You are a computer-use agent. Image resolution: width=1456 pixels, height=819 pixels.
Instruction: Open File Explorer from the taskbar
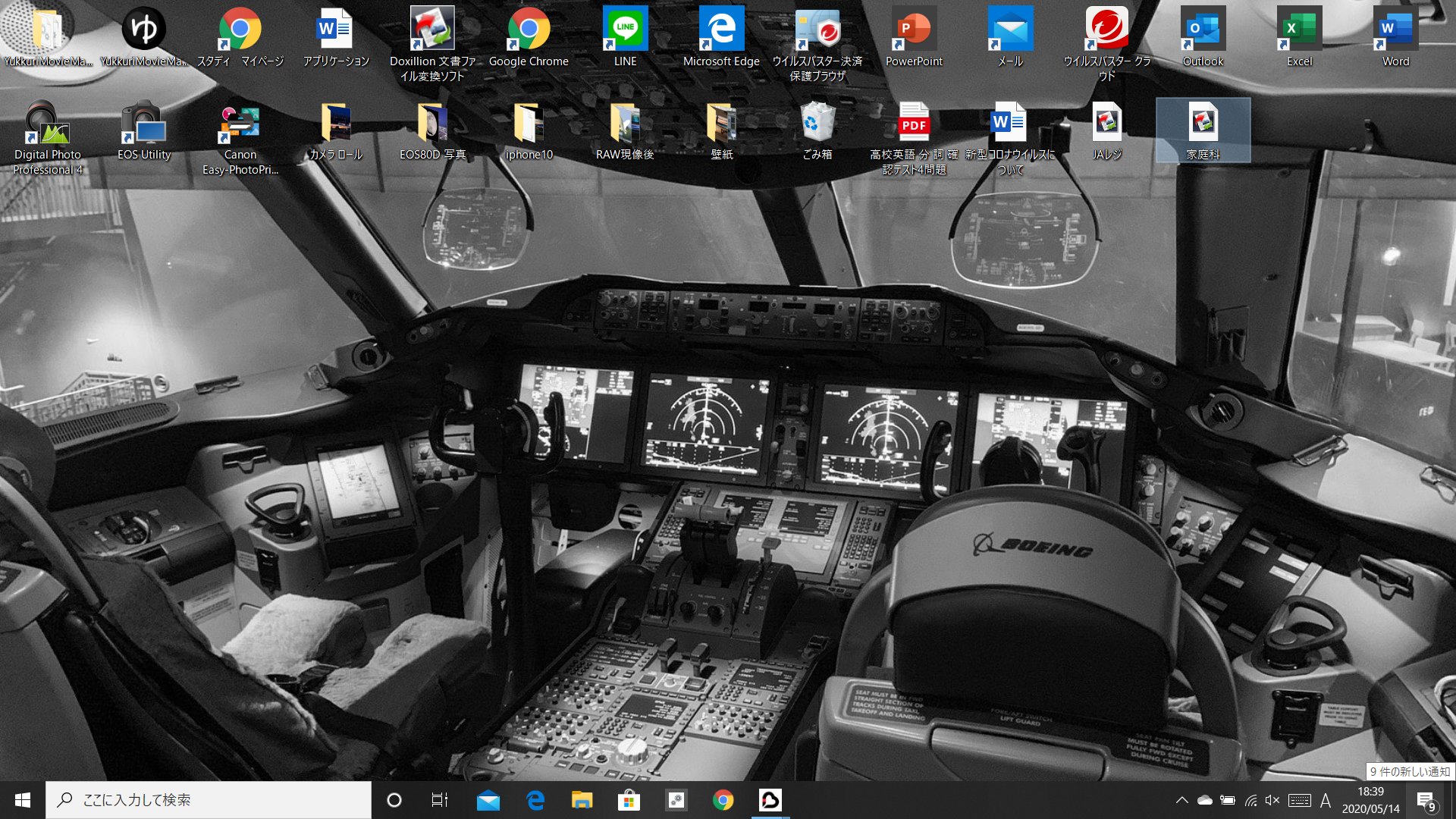pyautogui.click(x=582, y=800)
